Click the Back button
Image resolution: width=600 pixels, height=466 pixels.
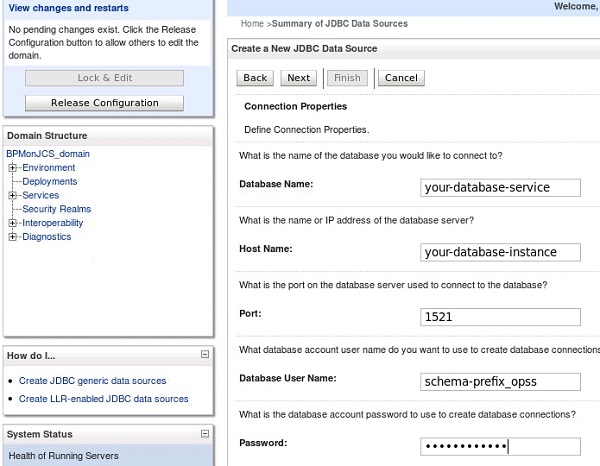[255, 78]
